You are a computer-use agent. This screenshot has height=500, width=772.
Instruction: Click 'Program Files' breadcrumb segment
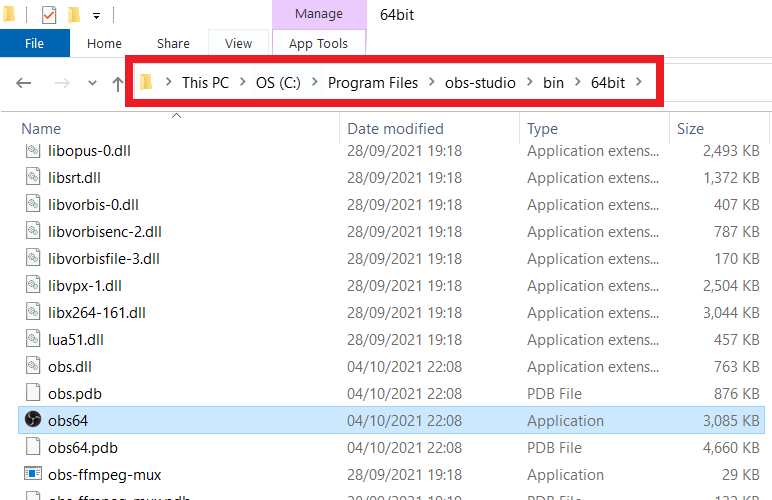(x=373, y=83)
